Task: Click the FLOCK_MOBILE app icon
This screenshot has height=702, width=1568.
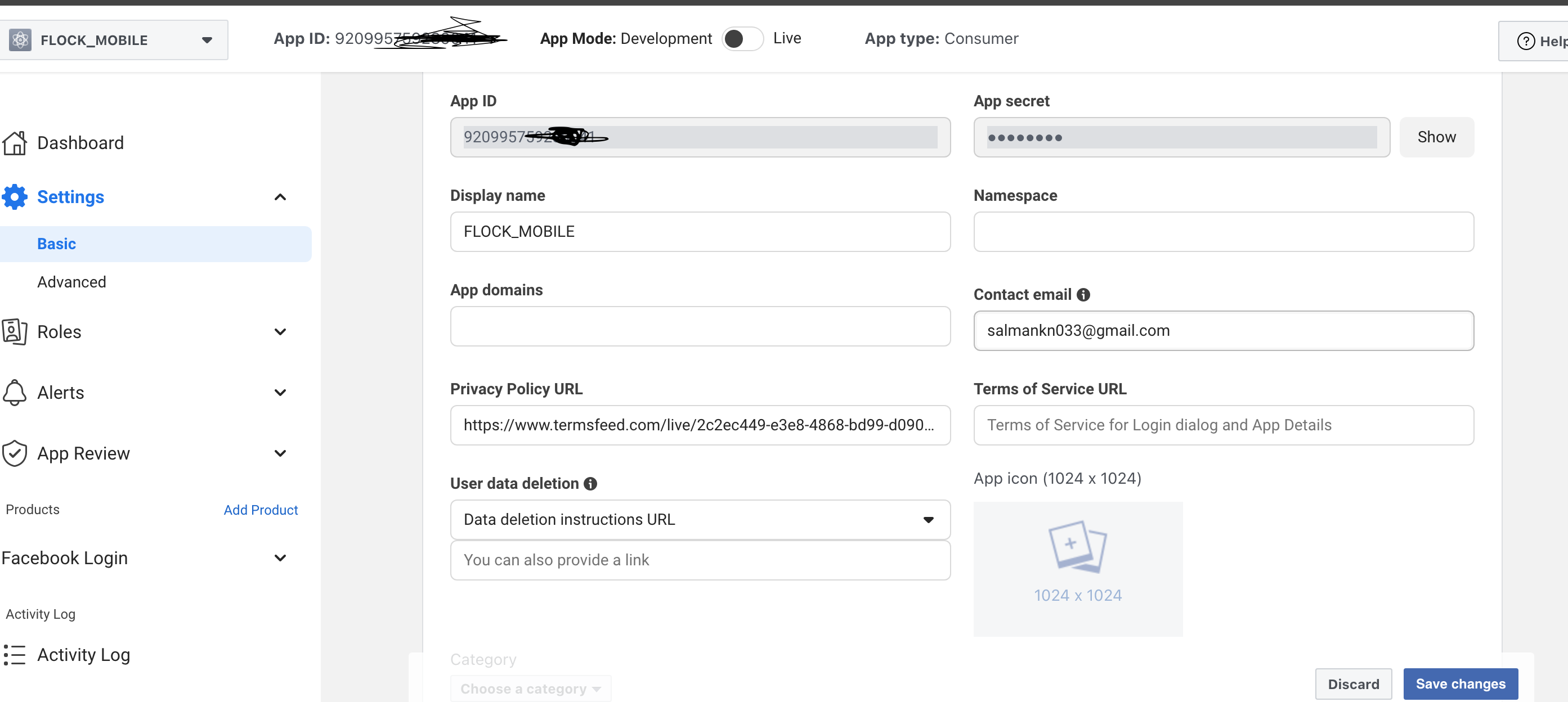Action: click(x=20, y=39)
